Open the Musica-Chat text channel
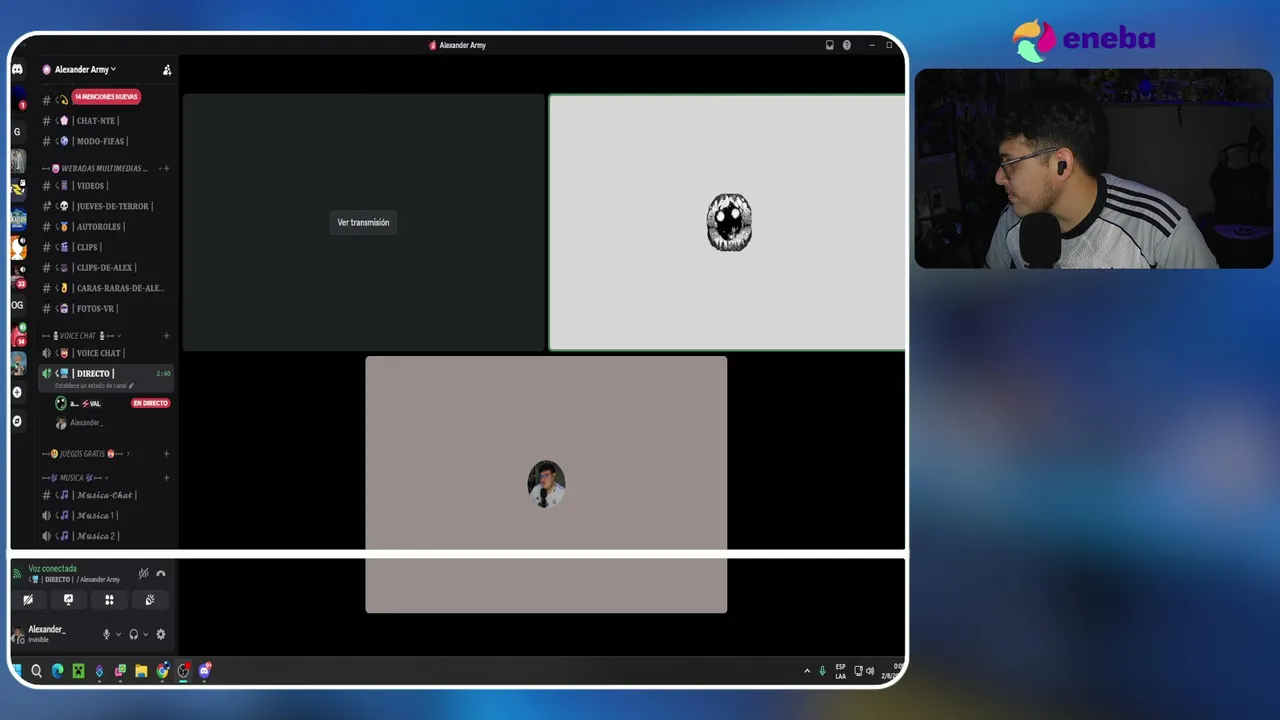Screen dimensions: 1280x720 click(x=107, y=495)
